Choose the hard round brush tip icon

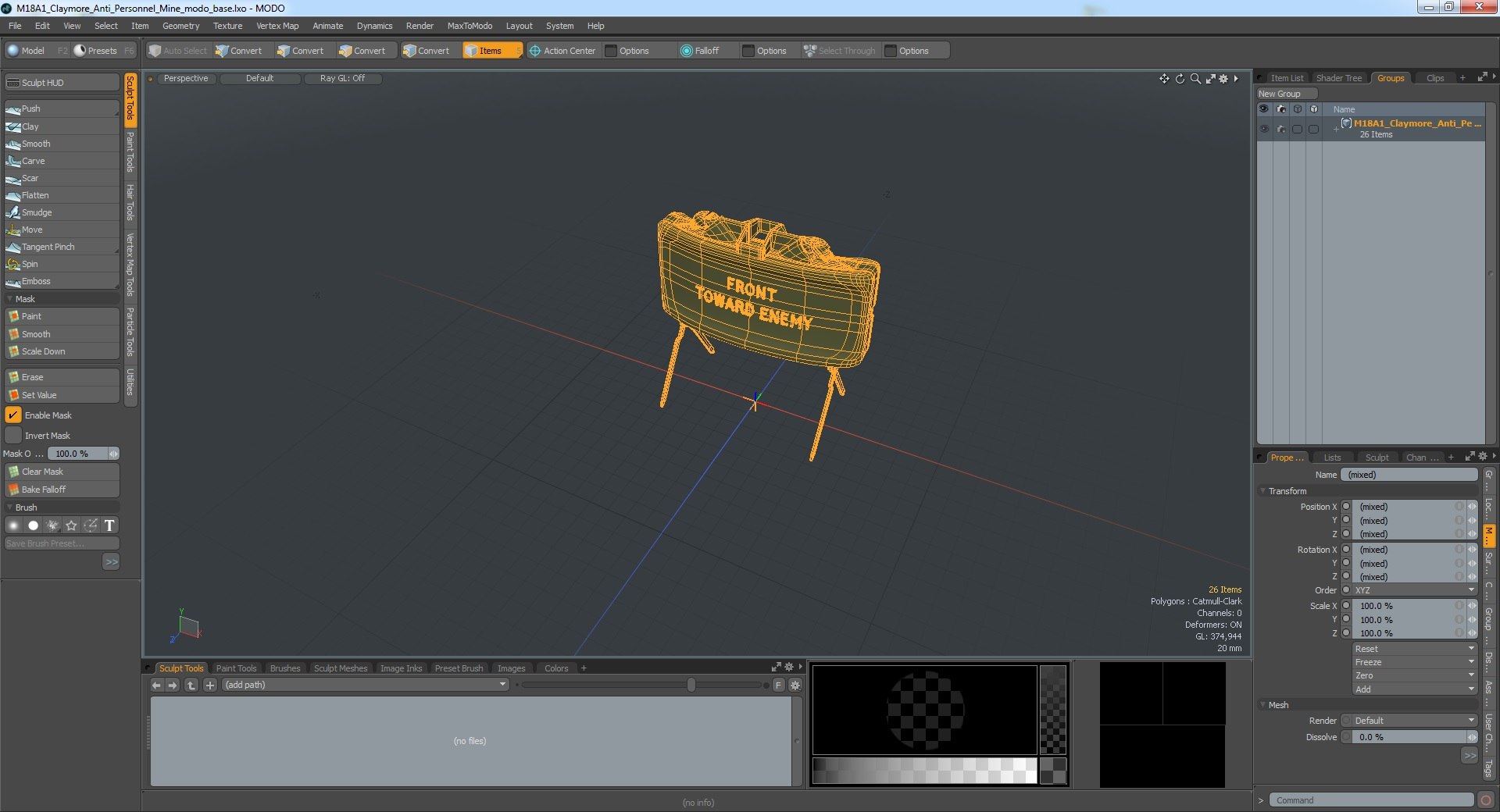33,525
